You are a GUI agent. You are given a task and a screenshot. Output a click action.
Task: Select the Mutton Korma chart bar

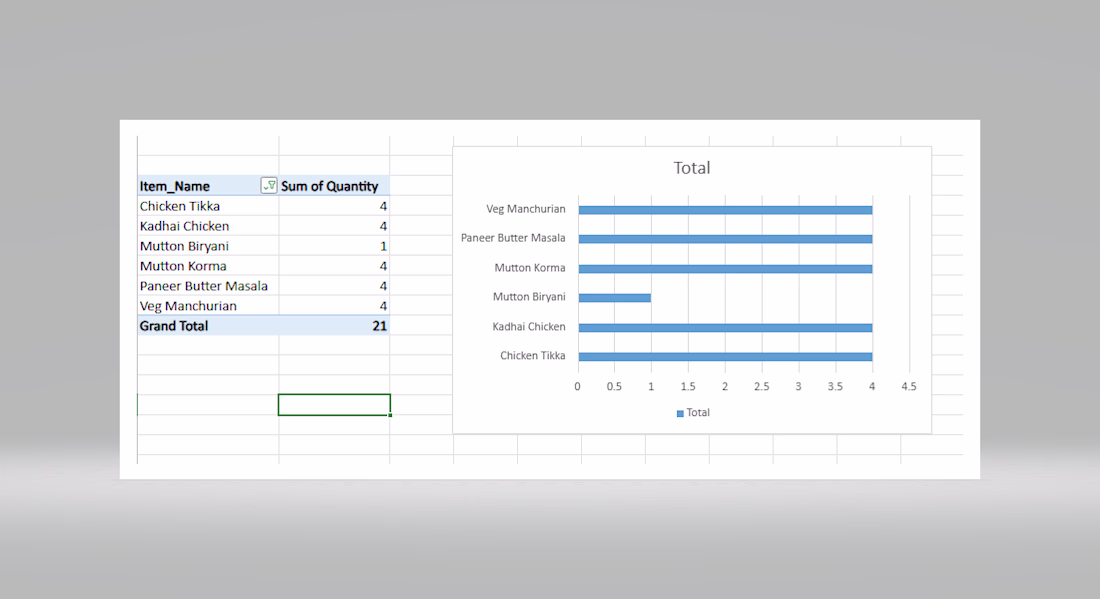[x=725, y=269]
